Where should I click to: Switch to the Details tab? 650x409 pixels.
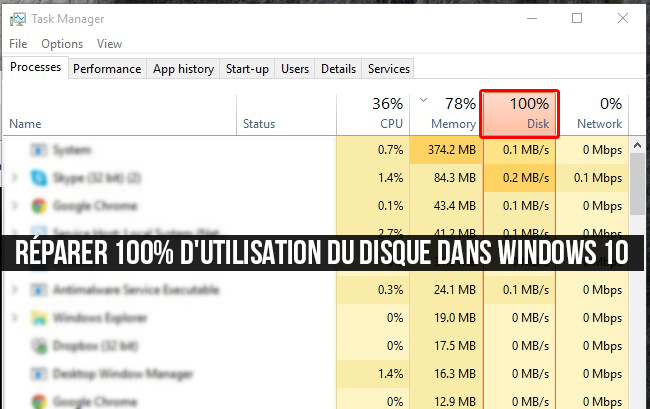click(338, 69)
